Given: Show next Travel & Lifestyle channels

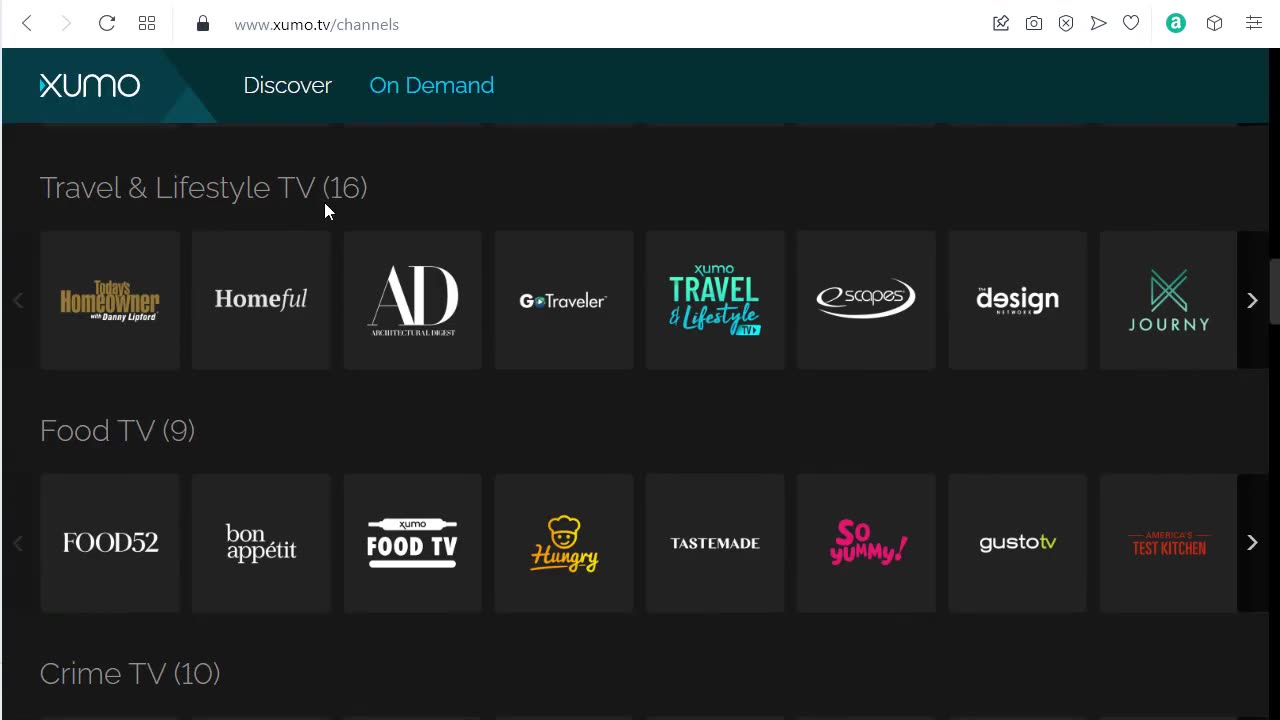Looking at the screenshot, I should (1252, 300).
